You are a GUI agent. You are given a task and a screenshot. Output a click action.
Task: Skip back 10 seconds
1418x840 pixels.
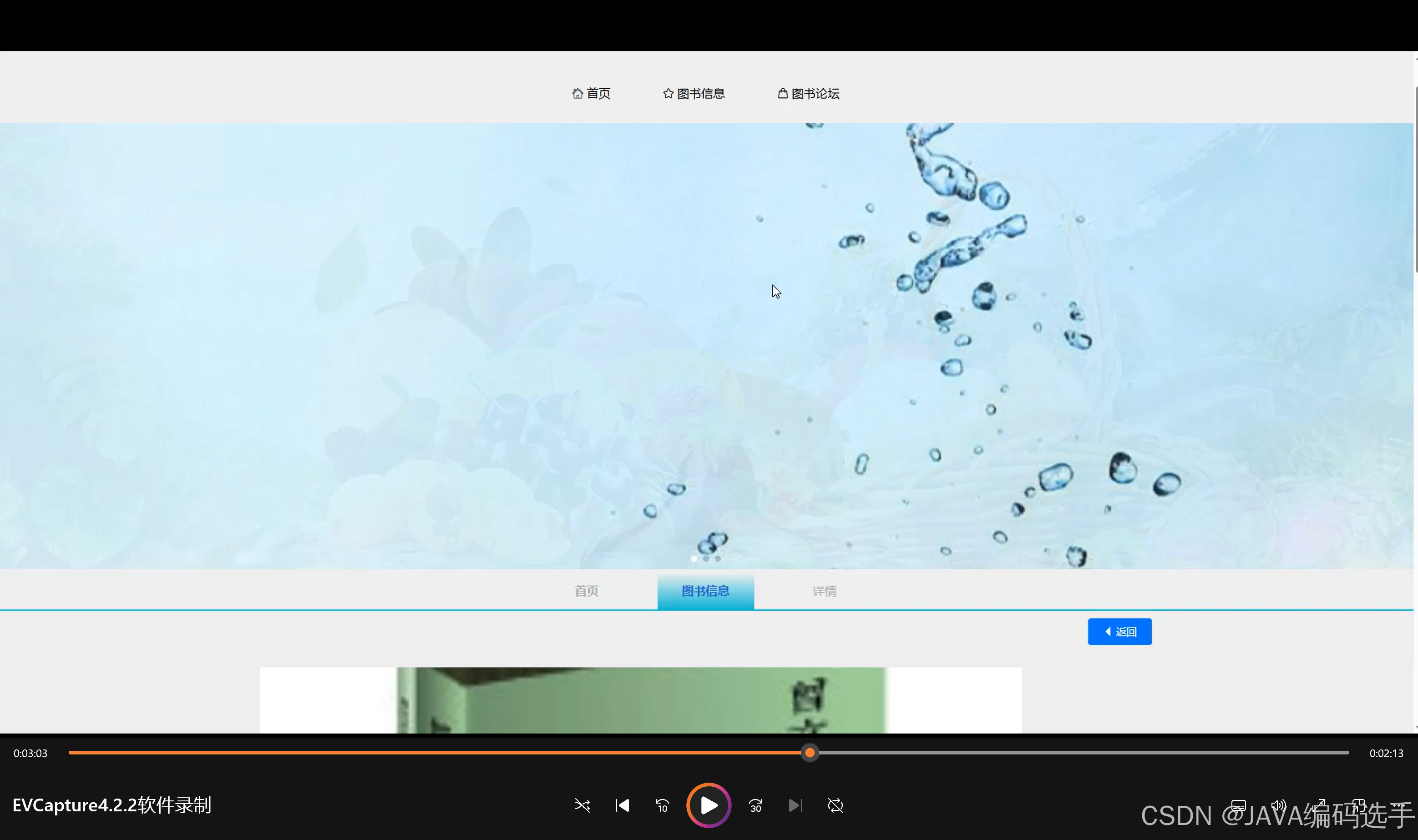[x=662, y=805]
